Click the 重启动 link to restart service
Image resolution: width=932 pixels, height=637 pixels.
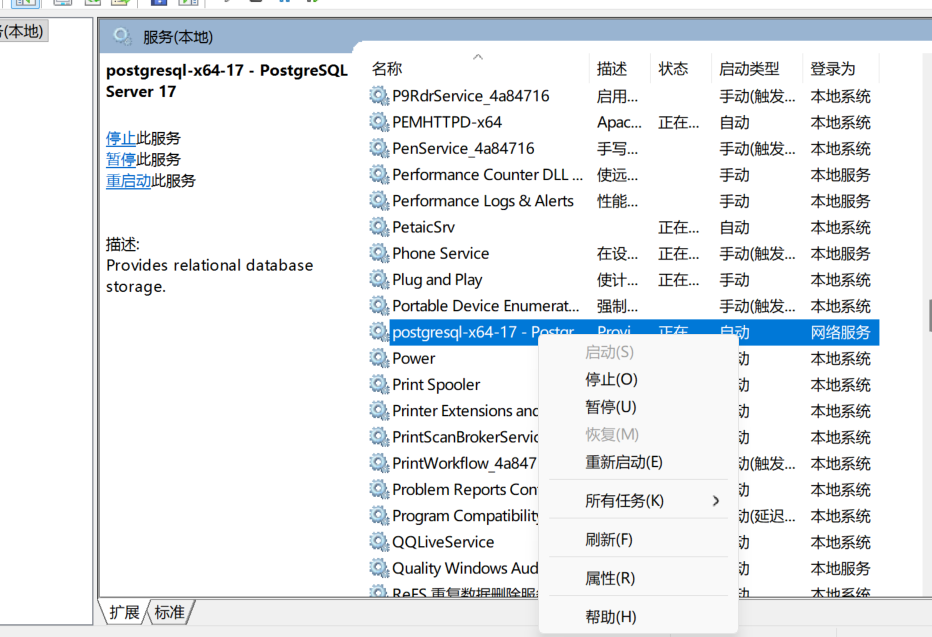[128, 181]
